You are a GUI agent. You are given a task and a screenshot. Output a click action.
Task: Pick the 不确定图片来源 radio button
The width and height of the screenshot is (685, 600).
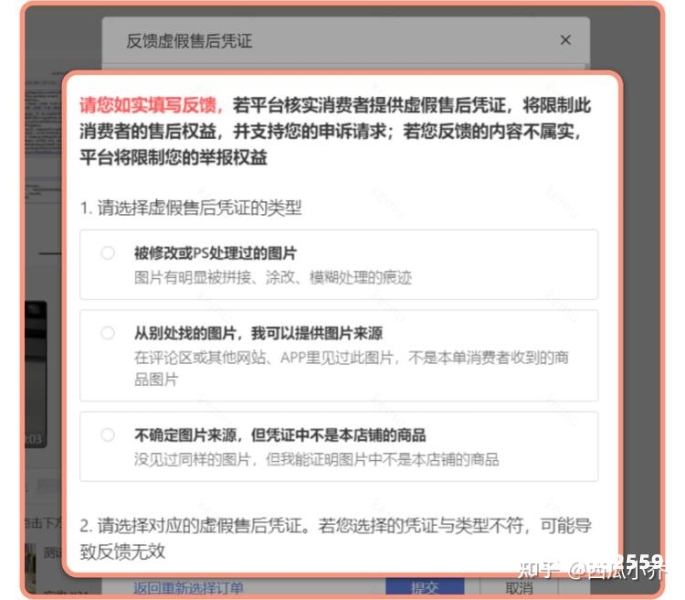pos(107,435)
